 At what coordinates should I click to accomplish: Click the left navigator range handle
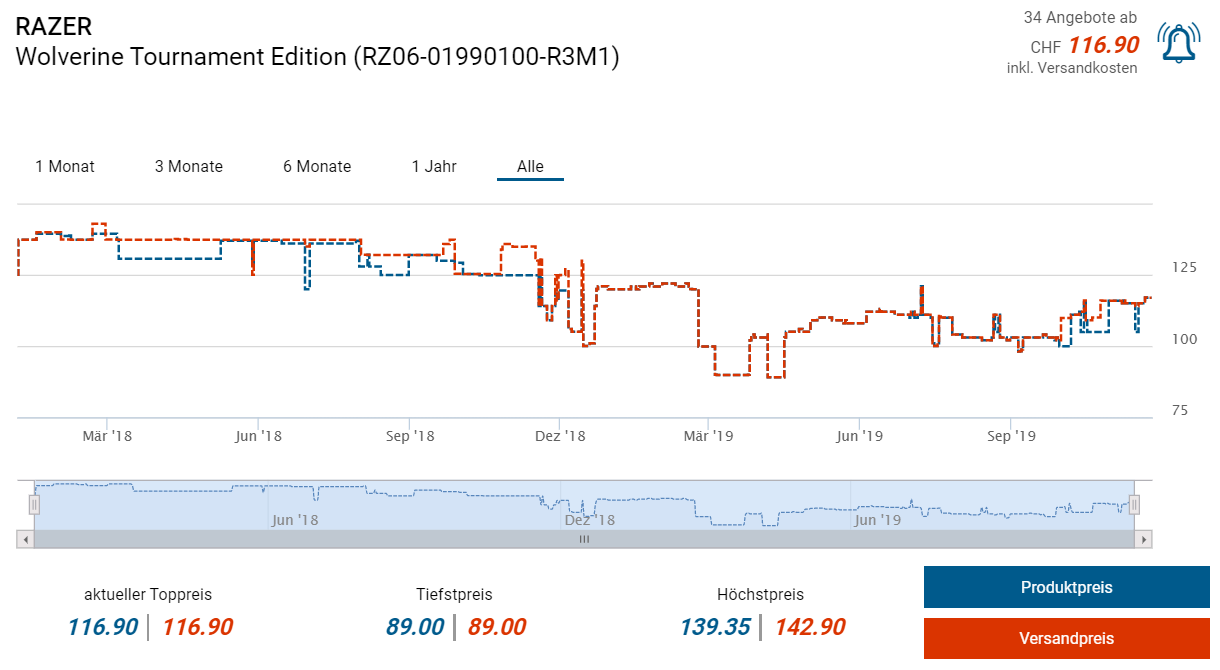[x=34, y=505]
